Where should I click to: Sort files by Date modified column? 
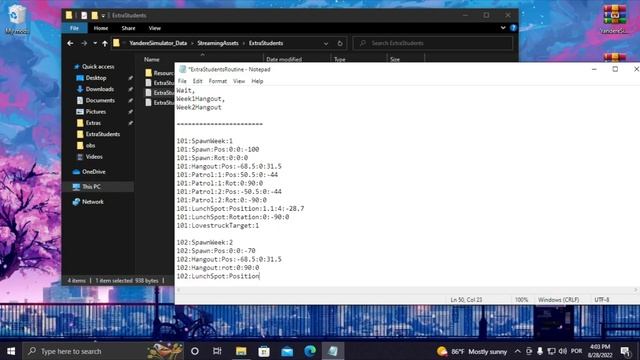point(284,60)
